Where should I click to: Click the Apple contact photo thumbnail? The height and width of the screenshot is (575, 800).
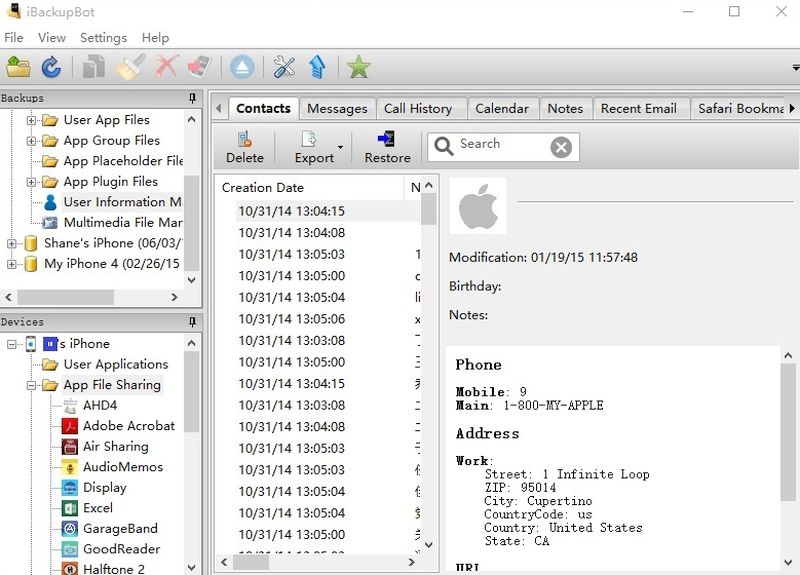(478, 206)
